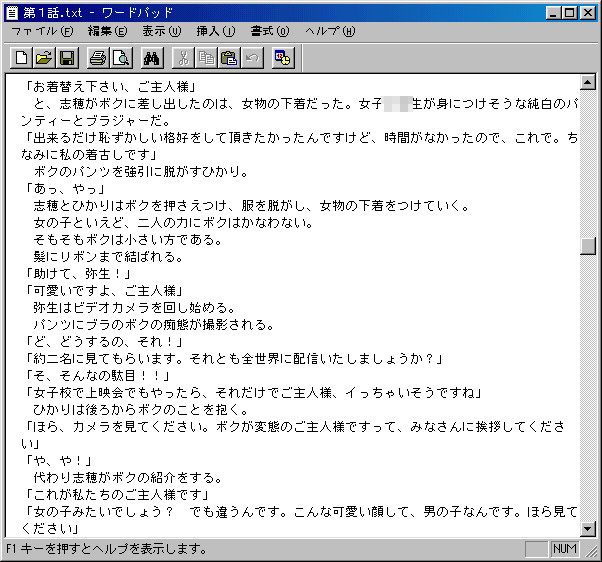Click the vertical scrollbar down arrow
This screenshot has width=602, height=562.
pyautogui.click(x=589, y=528)
